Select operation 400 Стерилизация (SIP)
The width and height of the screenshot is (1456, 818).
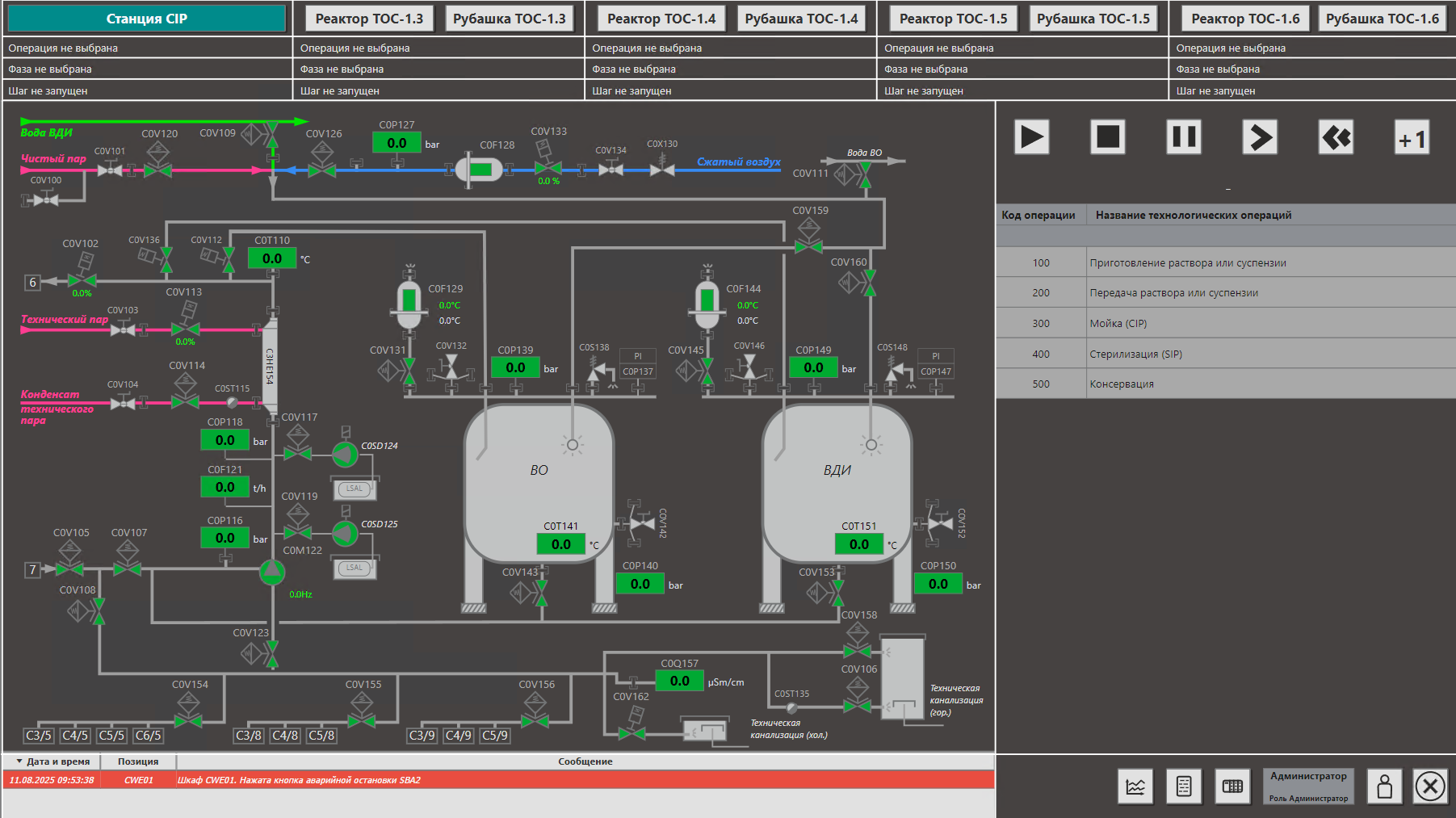pyautogui.click(x=1225, y=354)
